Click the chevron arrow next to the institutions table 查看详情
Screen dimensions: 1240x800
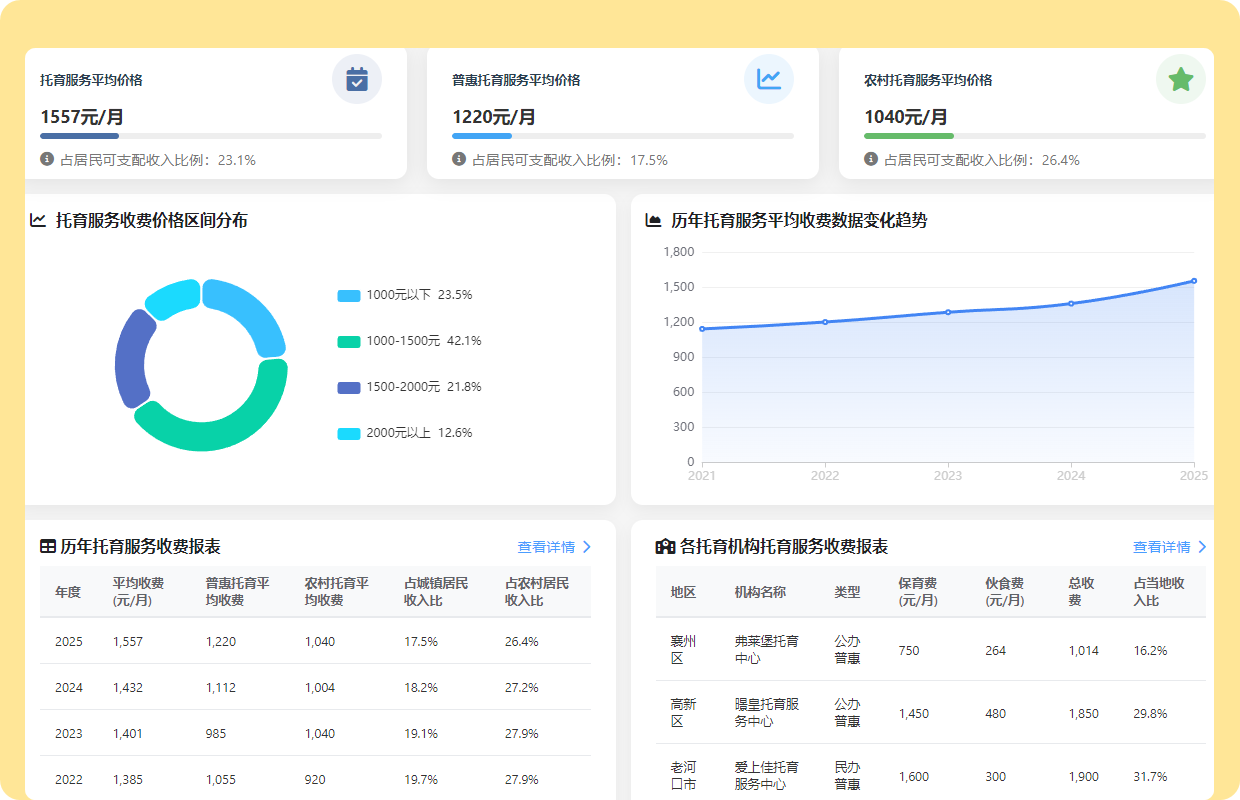[1202, 547]
